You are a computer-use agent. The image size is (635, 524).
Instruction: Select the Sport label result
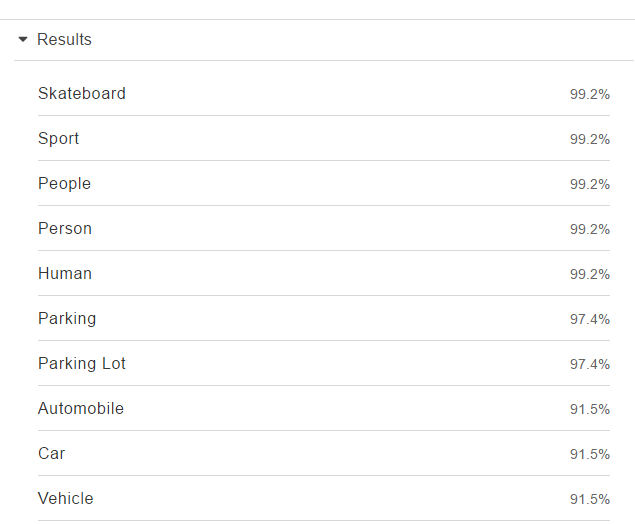point(324,138)
